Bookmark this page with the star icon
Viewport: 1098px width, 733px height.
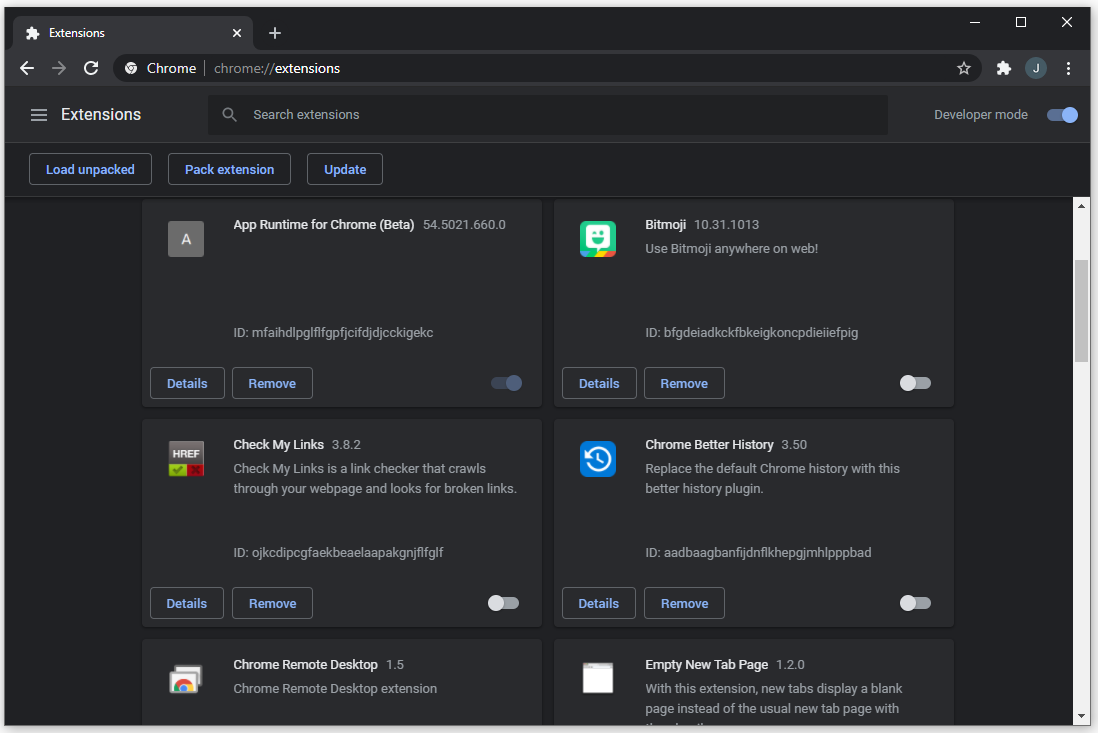tap(964, 68)
